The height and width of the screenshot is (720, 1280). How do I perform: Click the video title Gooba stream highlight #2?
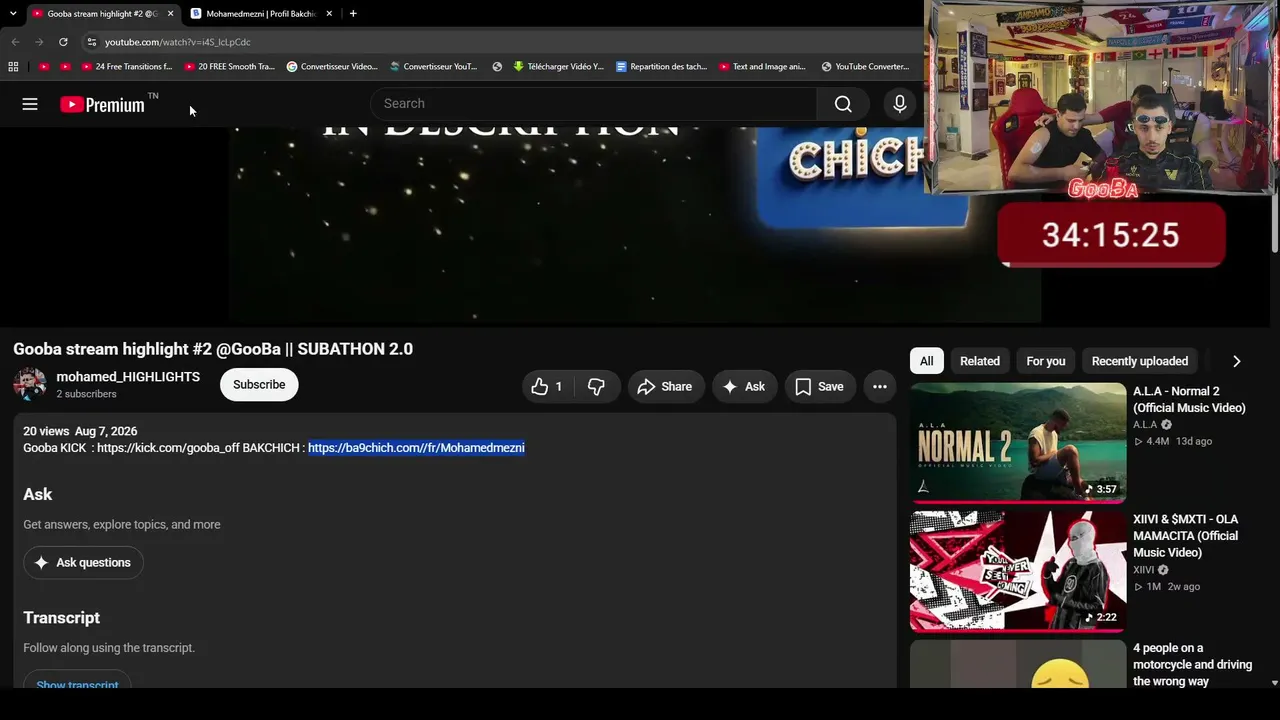click(x=213, y=349)
